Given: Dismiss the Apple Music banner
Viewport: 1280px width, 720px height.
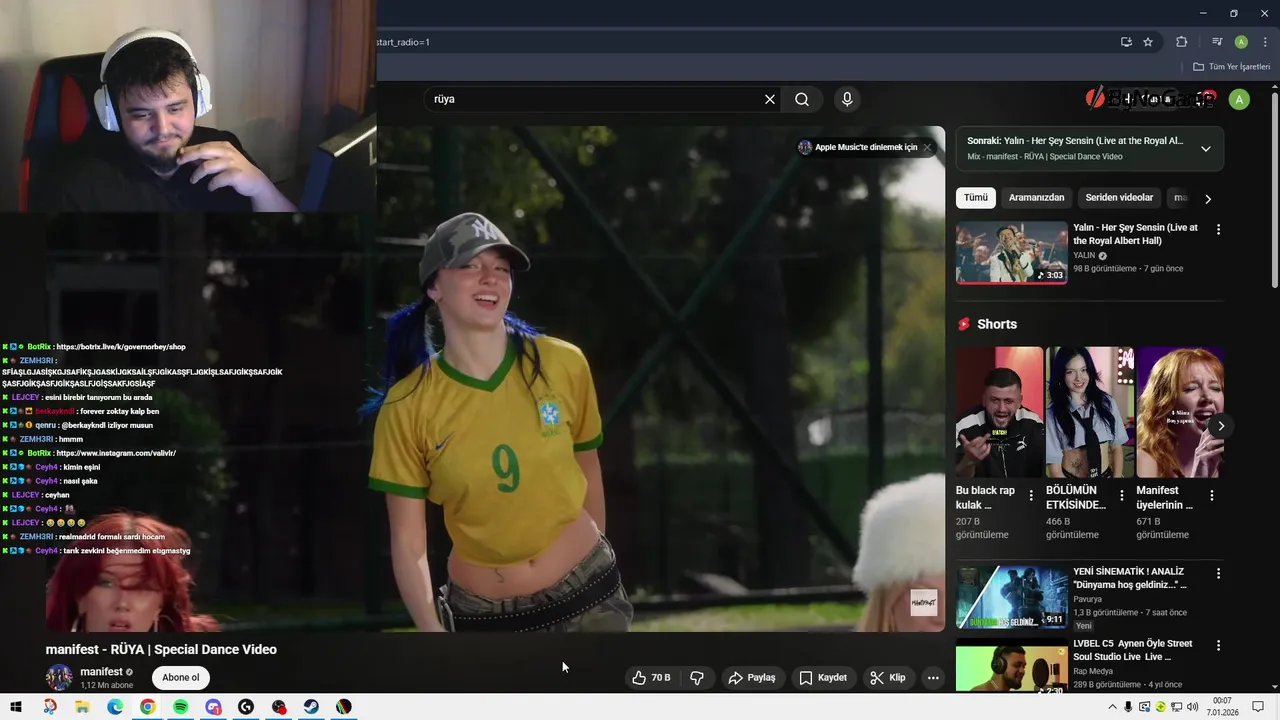Looking at the screenshot, I should pos(927,147).
